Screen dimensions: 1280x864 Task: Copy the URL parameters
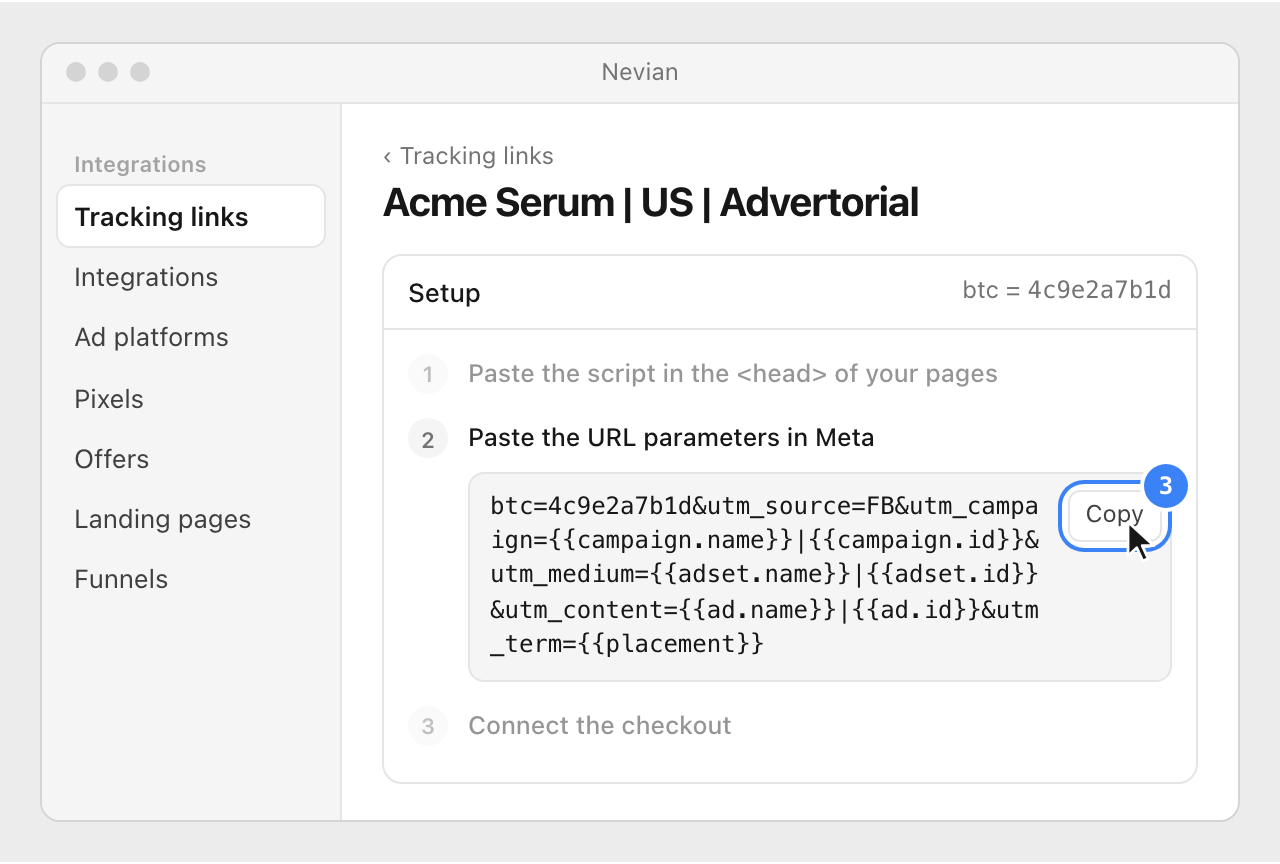coord(1114,515)
